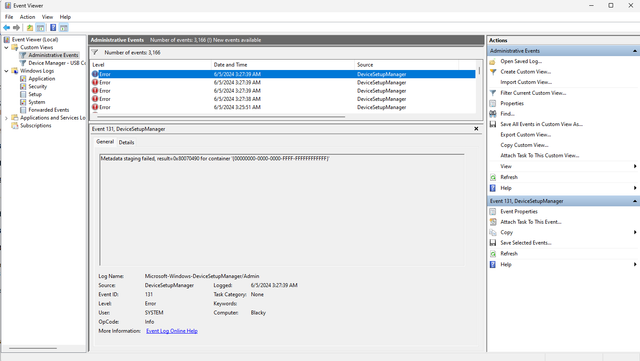Click the event list horizontal scrollbar
Image resolution: width=640 pixels, height=361 pixels.
[221, 117]
